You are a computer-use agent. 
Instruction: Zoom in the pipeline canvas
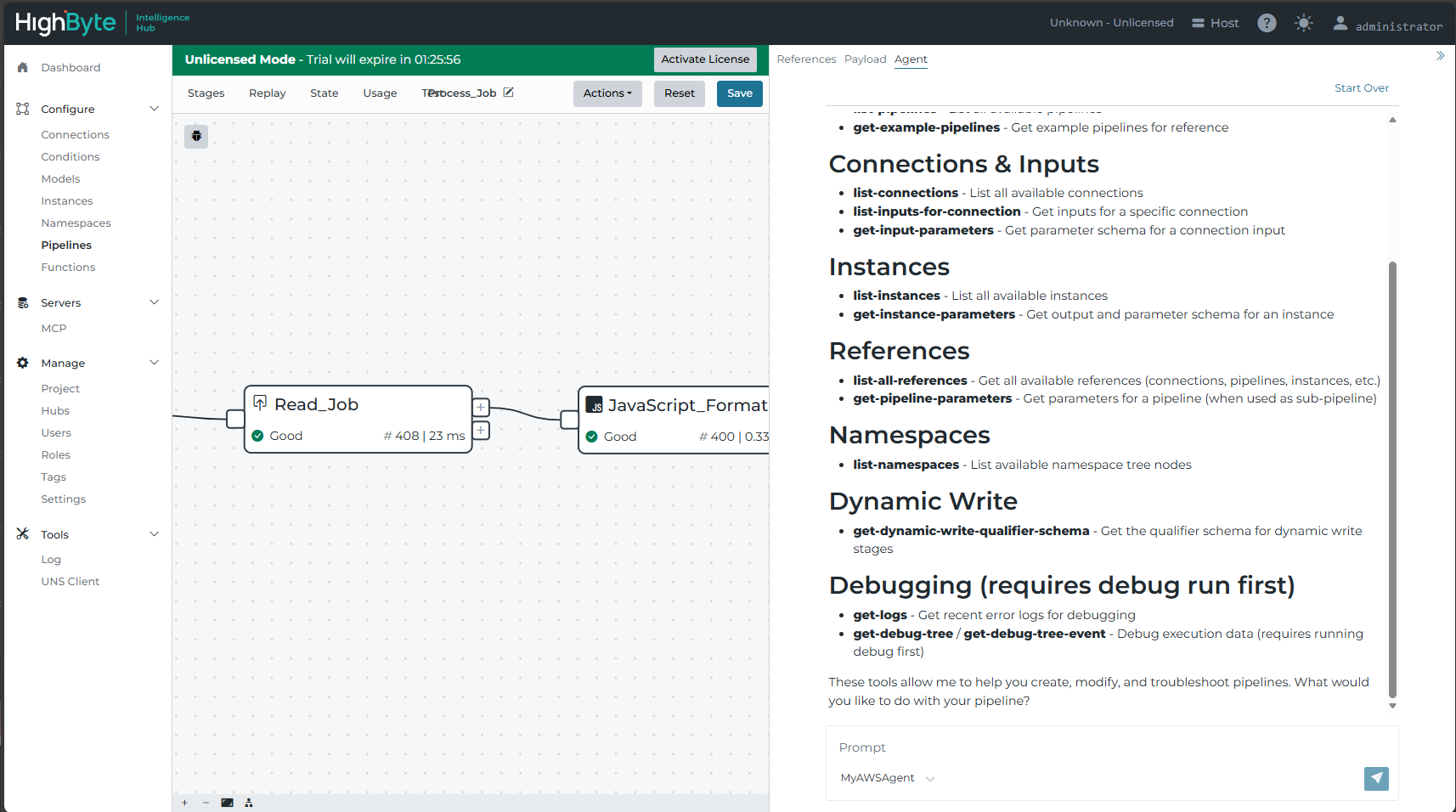pos(184,803)
